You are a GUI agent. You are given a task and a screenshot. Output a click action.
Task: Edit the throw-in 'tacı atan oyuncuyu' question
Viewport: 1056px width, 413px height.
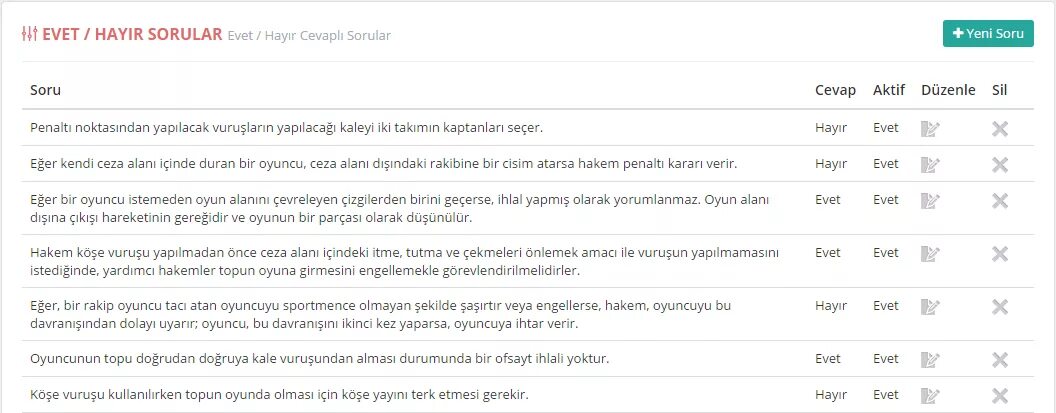click(x=931, y=306)
